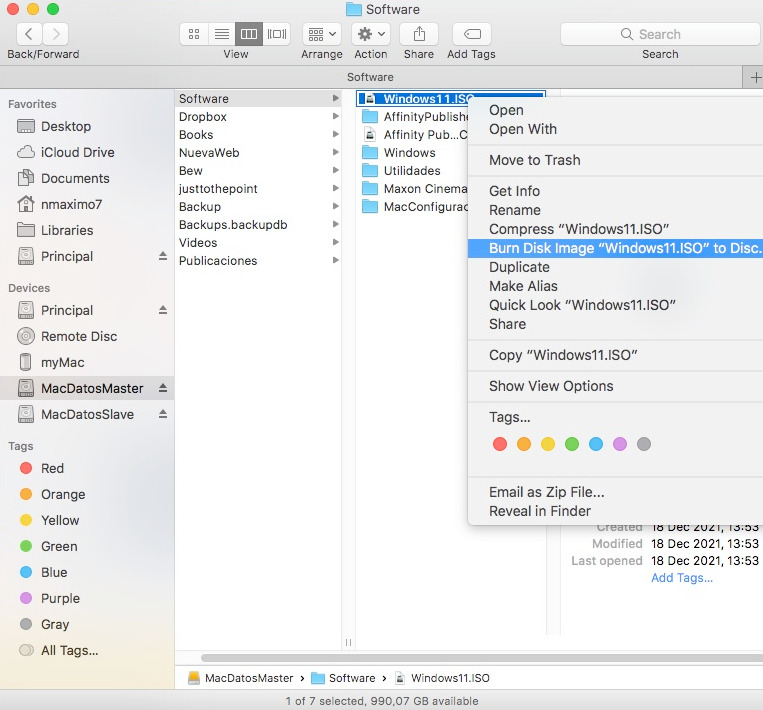Open the Arrange dropdown
The image size is (763, 710).
tap(321, 34)
